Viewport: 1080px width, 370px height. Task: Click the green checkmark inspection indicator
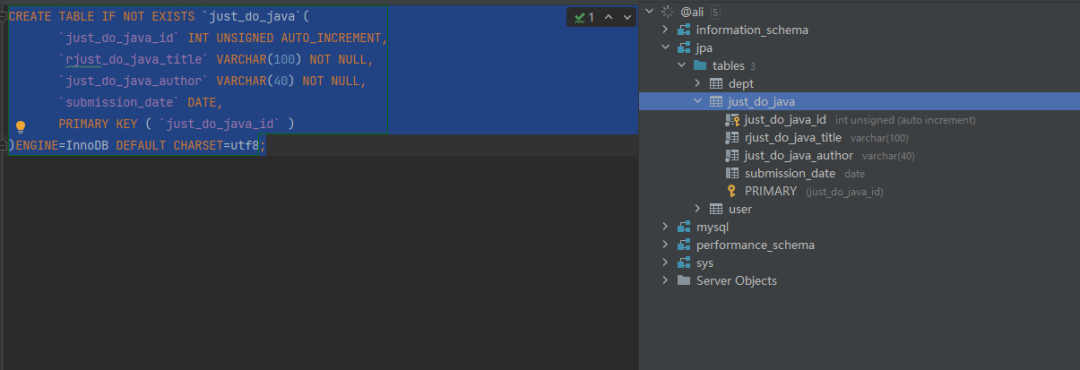click(x=579, y=17)
